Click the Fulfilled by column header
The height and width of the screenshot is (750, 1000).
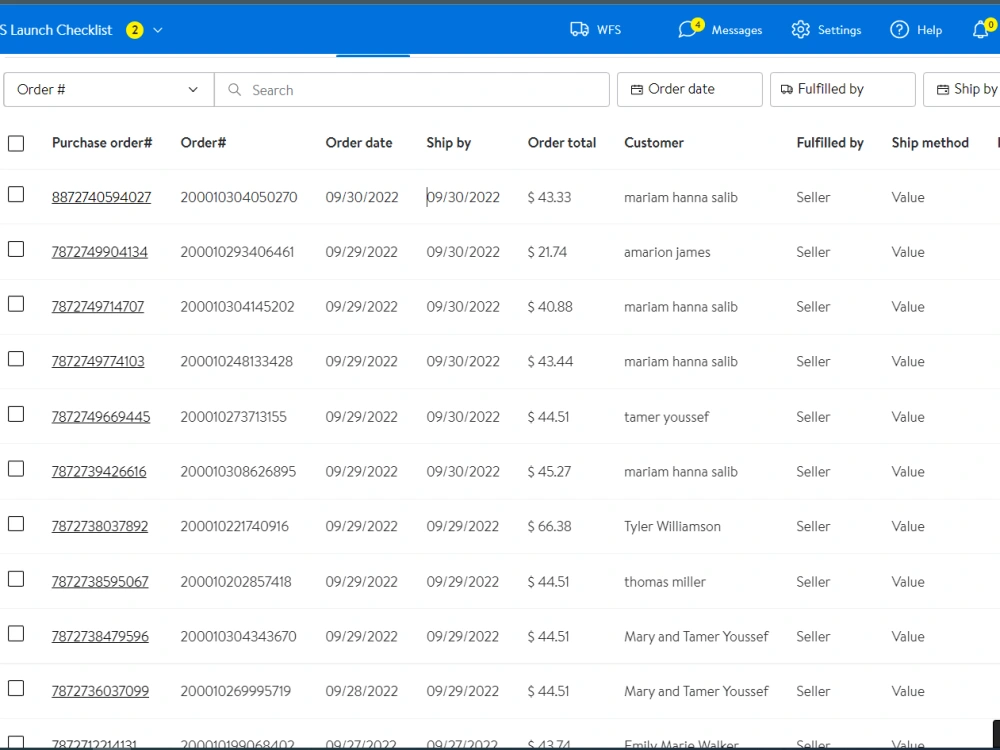[x=830, y=143]
